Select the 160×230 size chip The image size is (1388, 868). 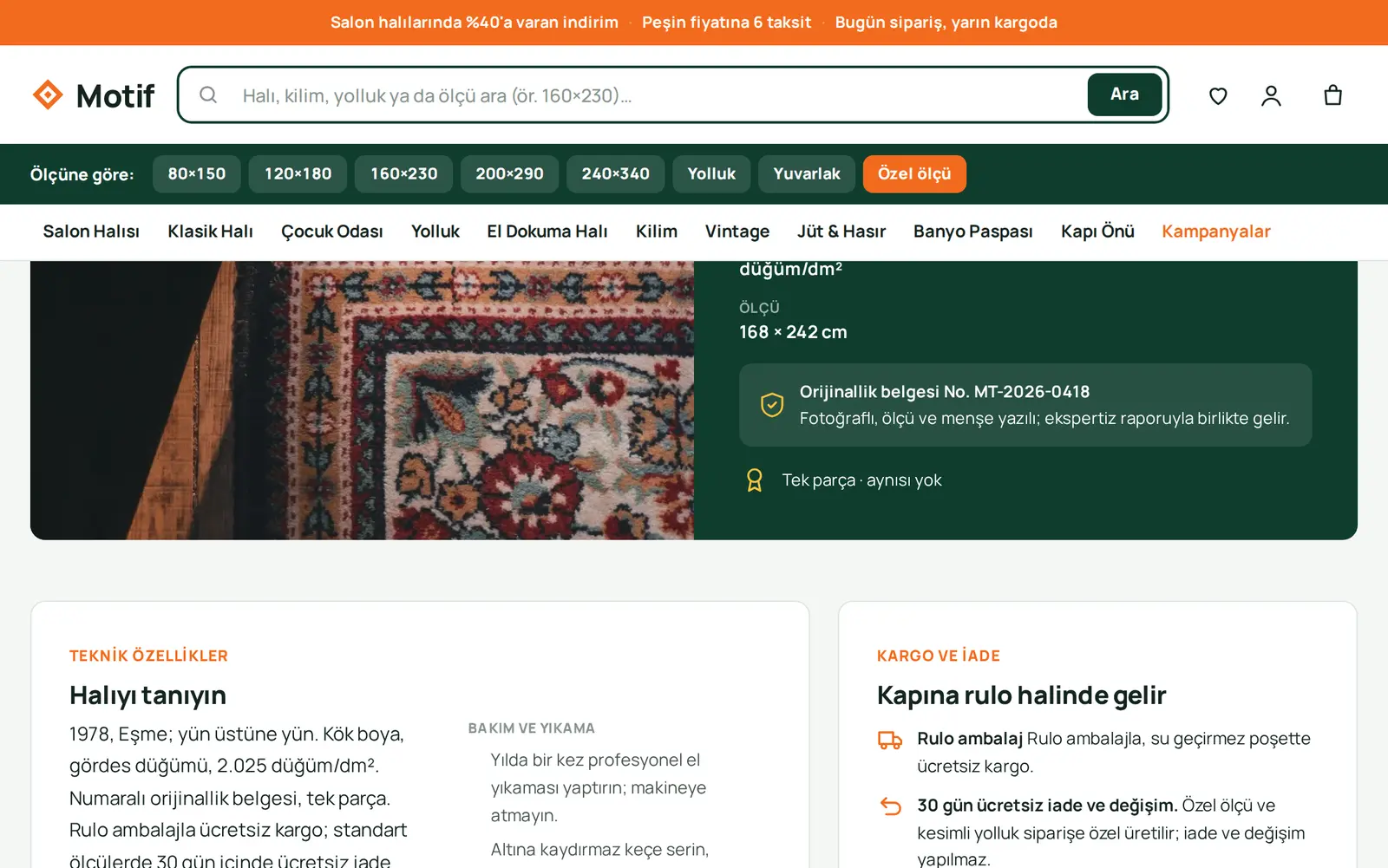(403, 174)
